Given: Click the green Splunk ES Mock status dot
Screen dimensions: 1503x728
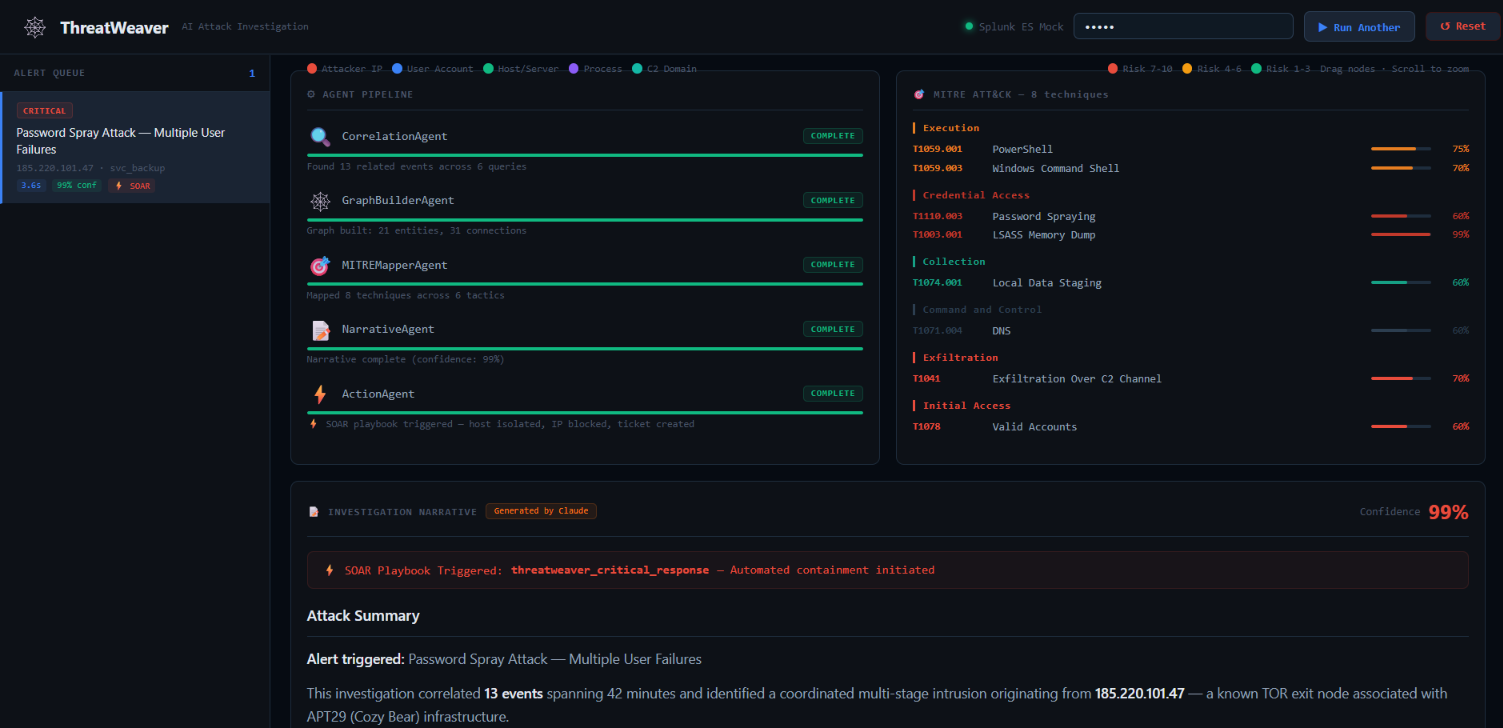Looking at the screenshot, I should coord(969,27).
